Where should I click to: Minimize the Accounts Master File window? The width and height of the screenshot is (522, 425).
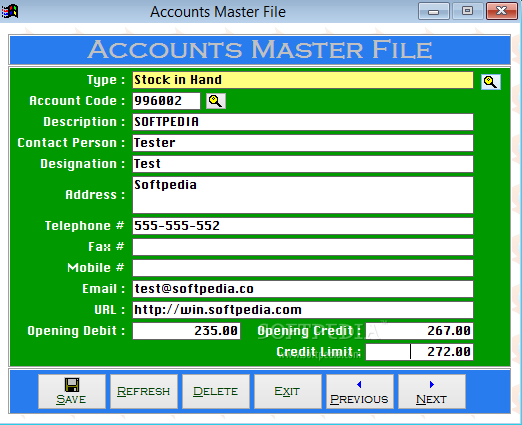pyautogui.click(x=434, y=12)
